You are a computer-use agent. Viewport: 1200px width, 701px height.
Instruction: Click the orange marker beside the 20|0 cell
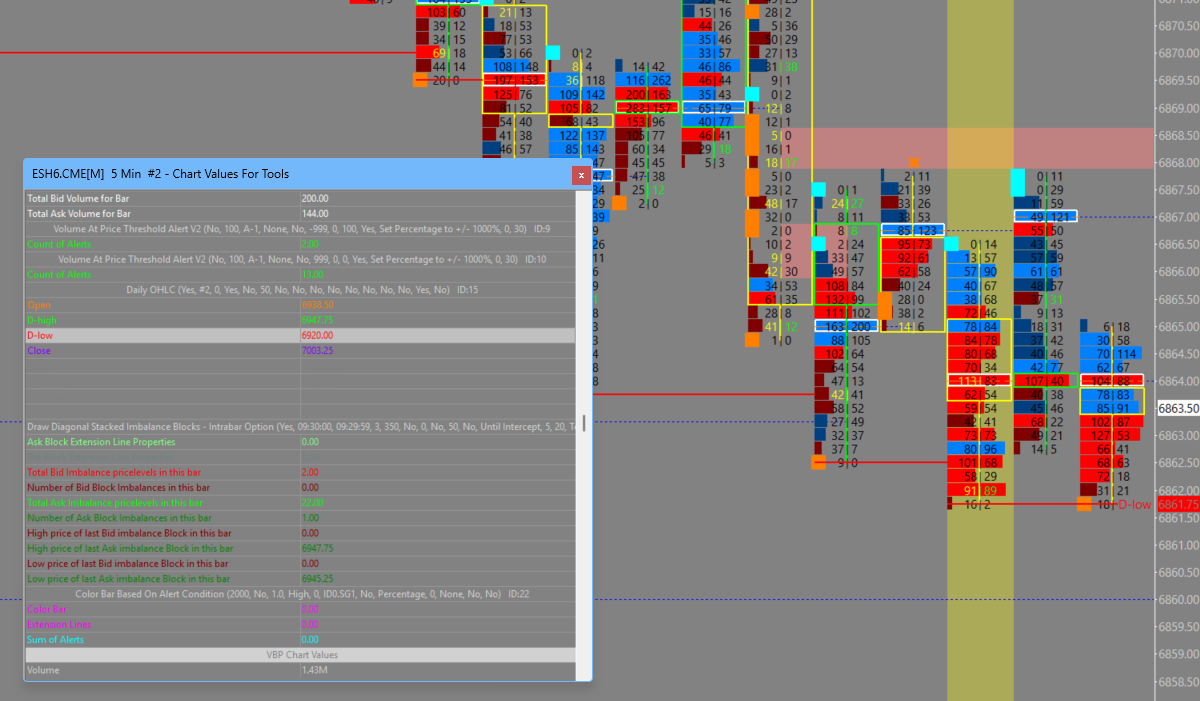420,80
